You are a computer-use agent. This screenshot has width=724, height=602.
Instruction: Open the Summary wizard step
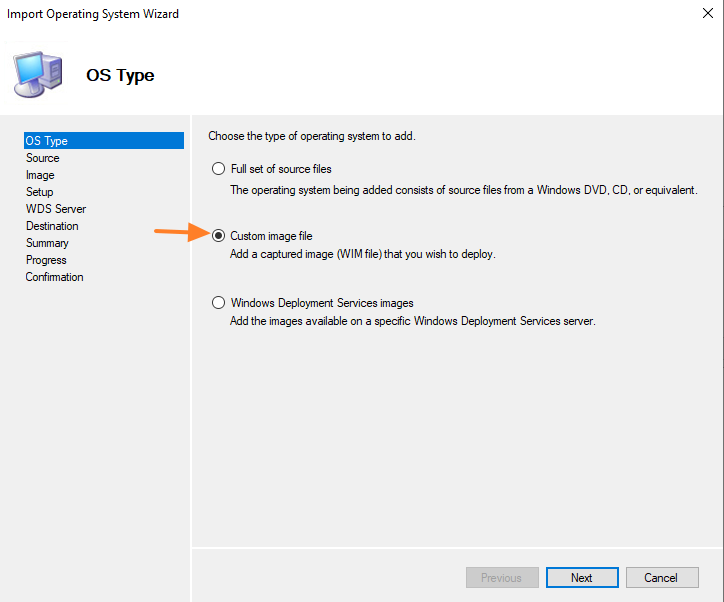47,243
